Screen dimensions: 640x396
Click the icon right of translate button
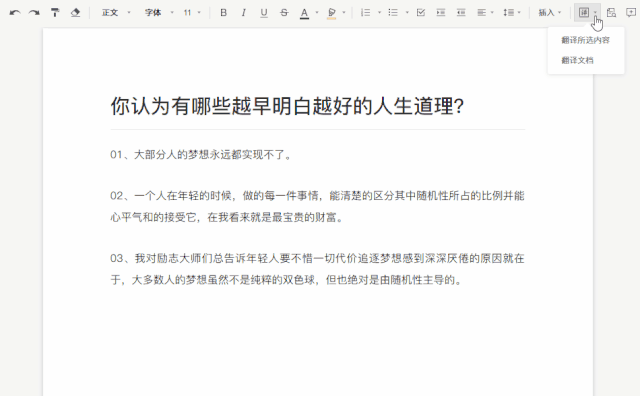(611, 13)
